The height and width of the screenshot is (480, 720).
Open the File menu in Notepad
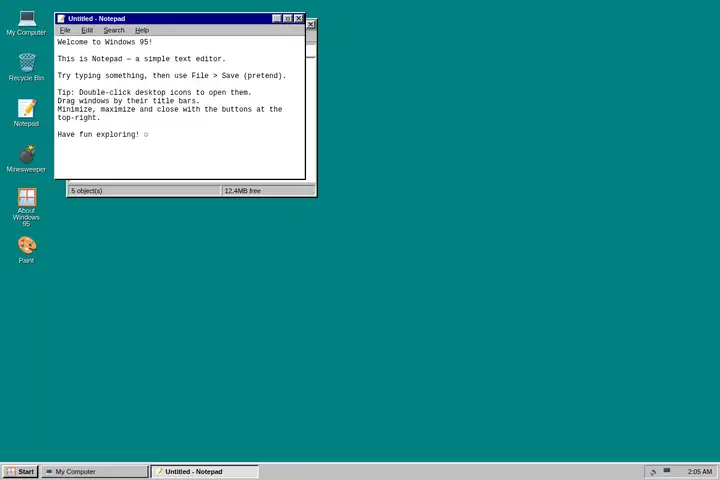[x=65, y=30]
